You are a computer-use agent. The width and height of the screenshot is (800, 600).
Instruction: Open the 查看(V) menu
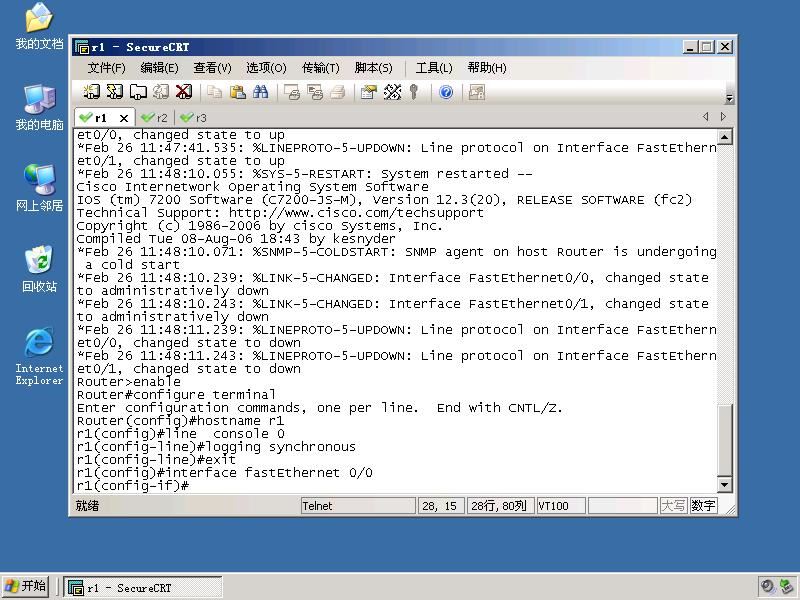pyautogui.click(x=212, y=68)
